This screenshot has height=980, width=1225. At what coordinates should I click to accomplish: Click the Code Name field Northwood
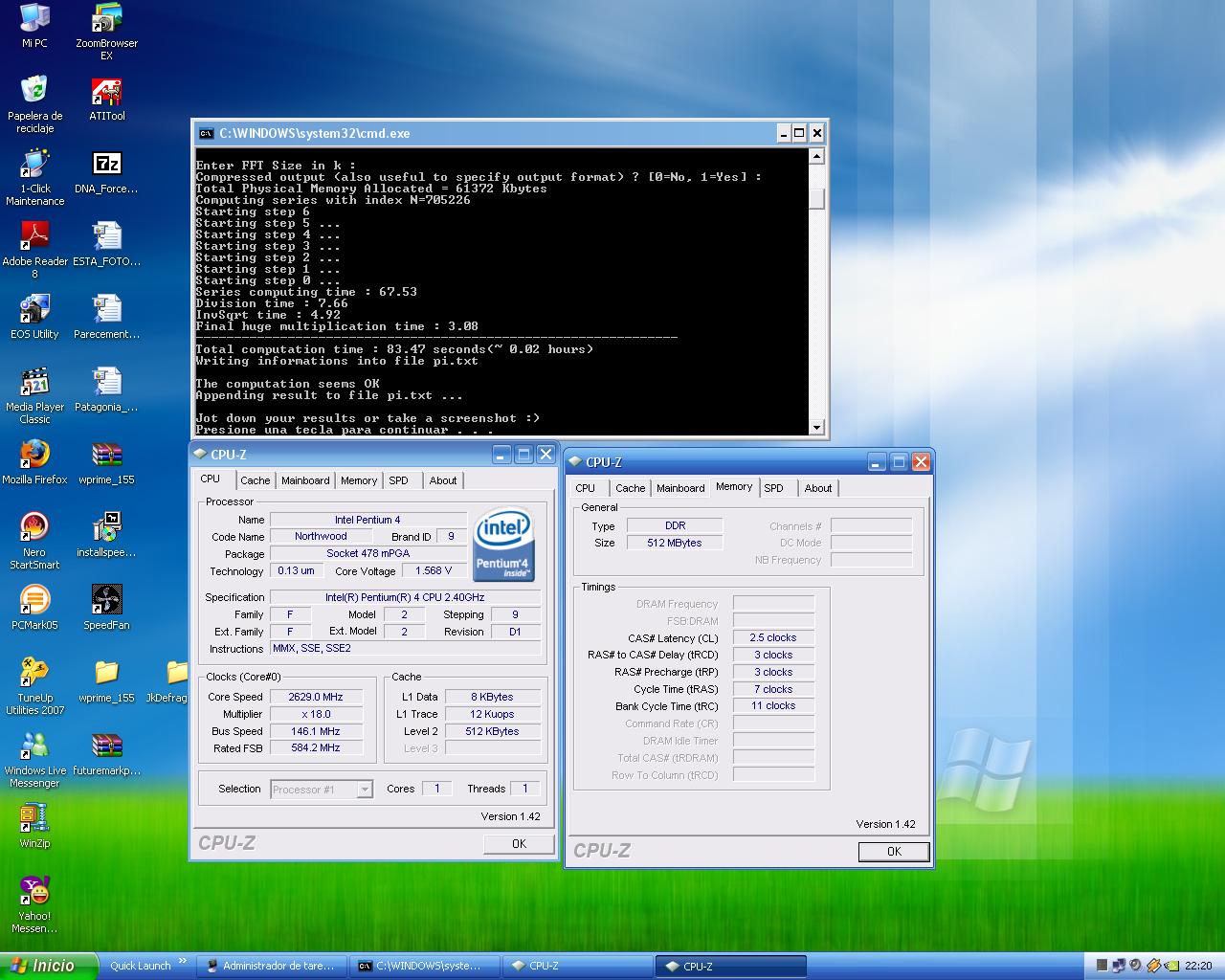[x=321, y=536]
